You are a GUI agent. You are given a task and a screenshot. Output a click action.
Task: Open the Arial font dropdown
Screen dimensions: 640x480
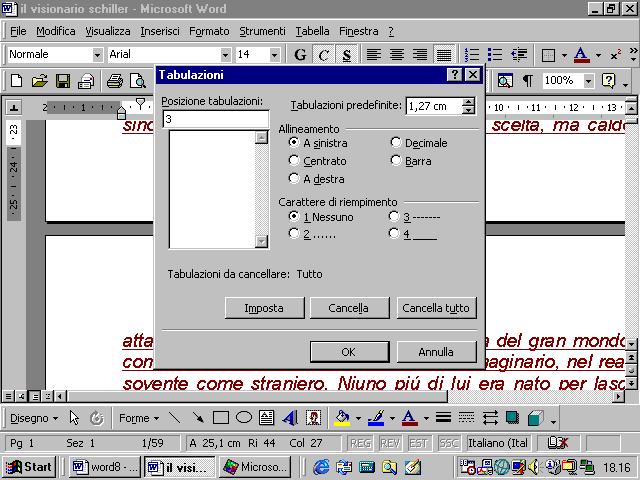[x=225, y=54]
